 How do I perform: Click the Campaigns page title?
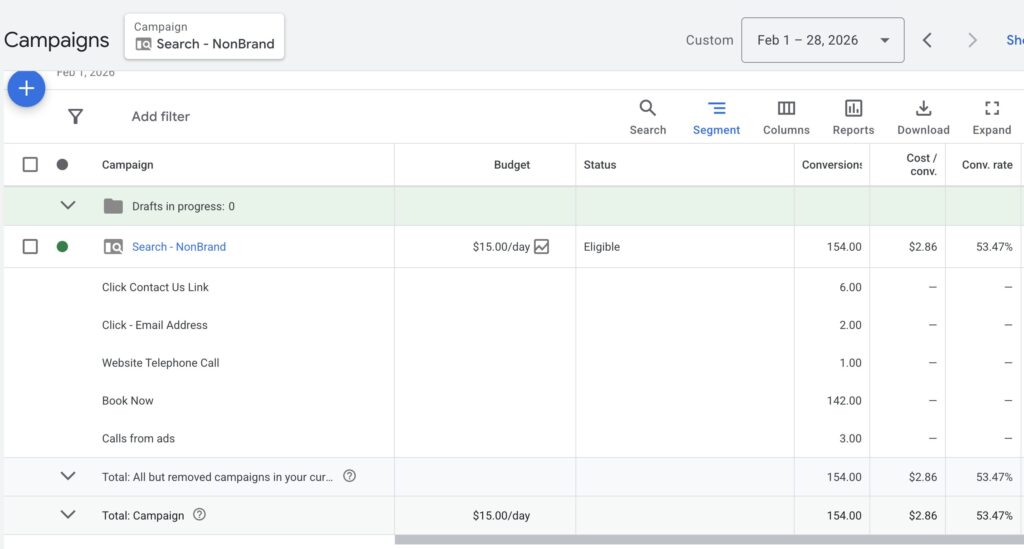[x=56, y=40]
